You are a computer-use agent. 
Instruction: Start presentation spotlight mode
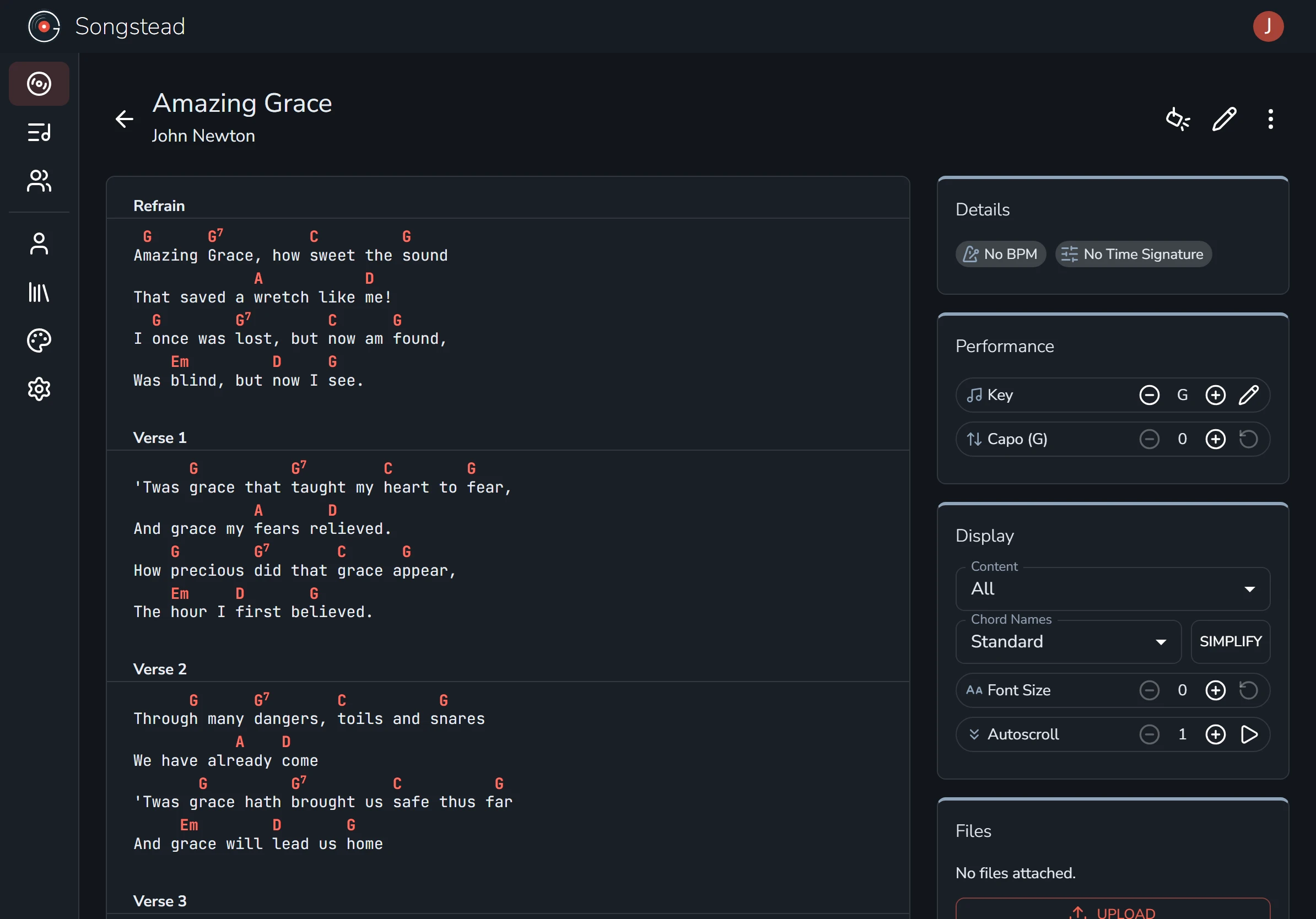(x=1178, y=119)
